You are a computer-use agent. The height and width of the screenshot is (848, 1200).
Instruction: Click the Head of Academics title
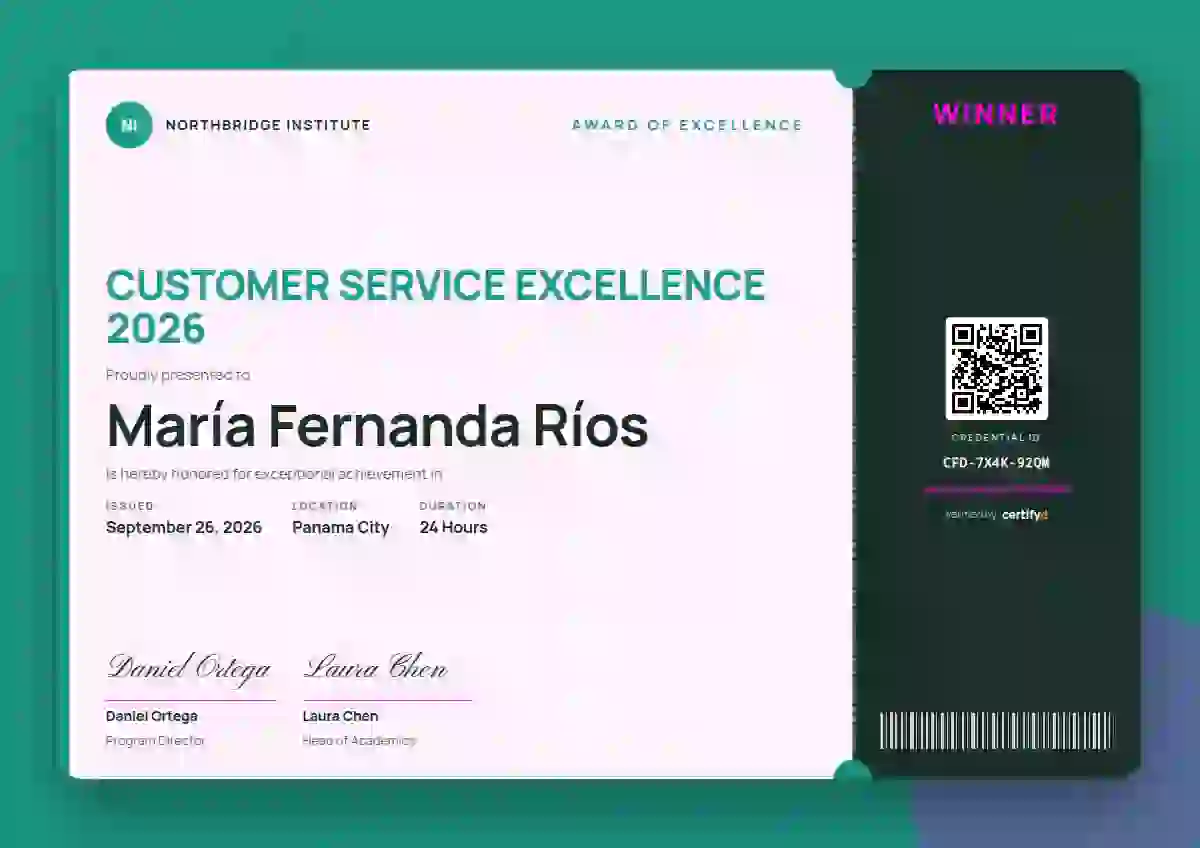tap(359, 741)
